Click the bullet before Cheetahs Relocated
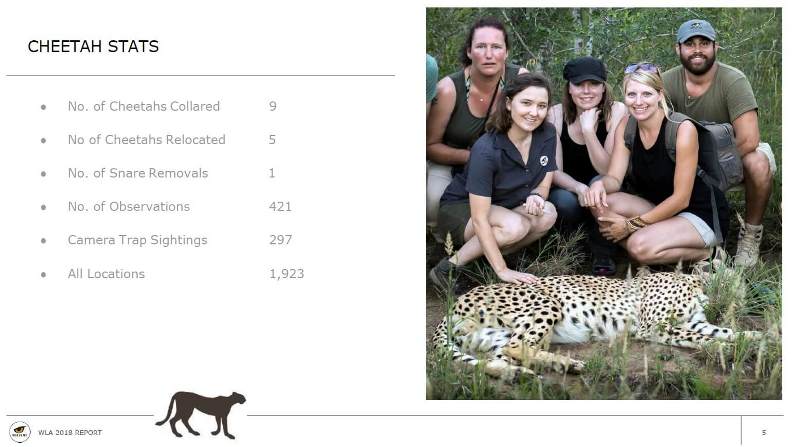 [x=43, y=140]
